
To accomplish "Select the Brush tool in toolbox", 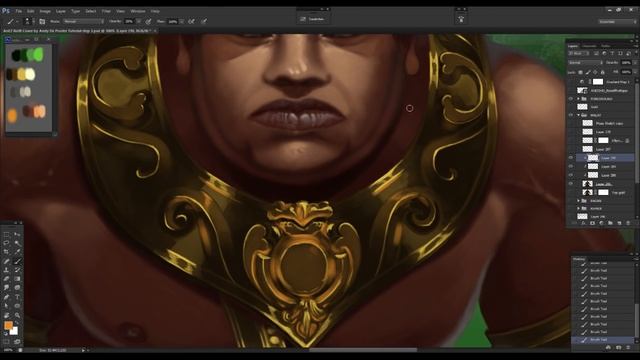I will point(17,261).
